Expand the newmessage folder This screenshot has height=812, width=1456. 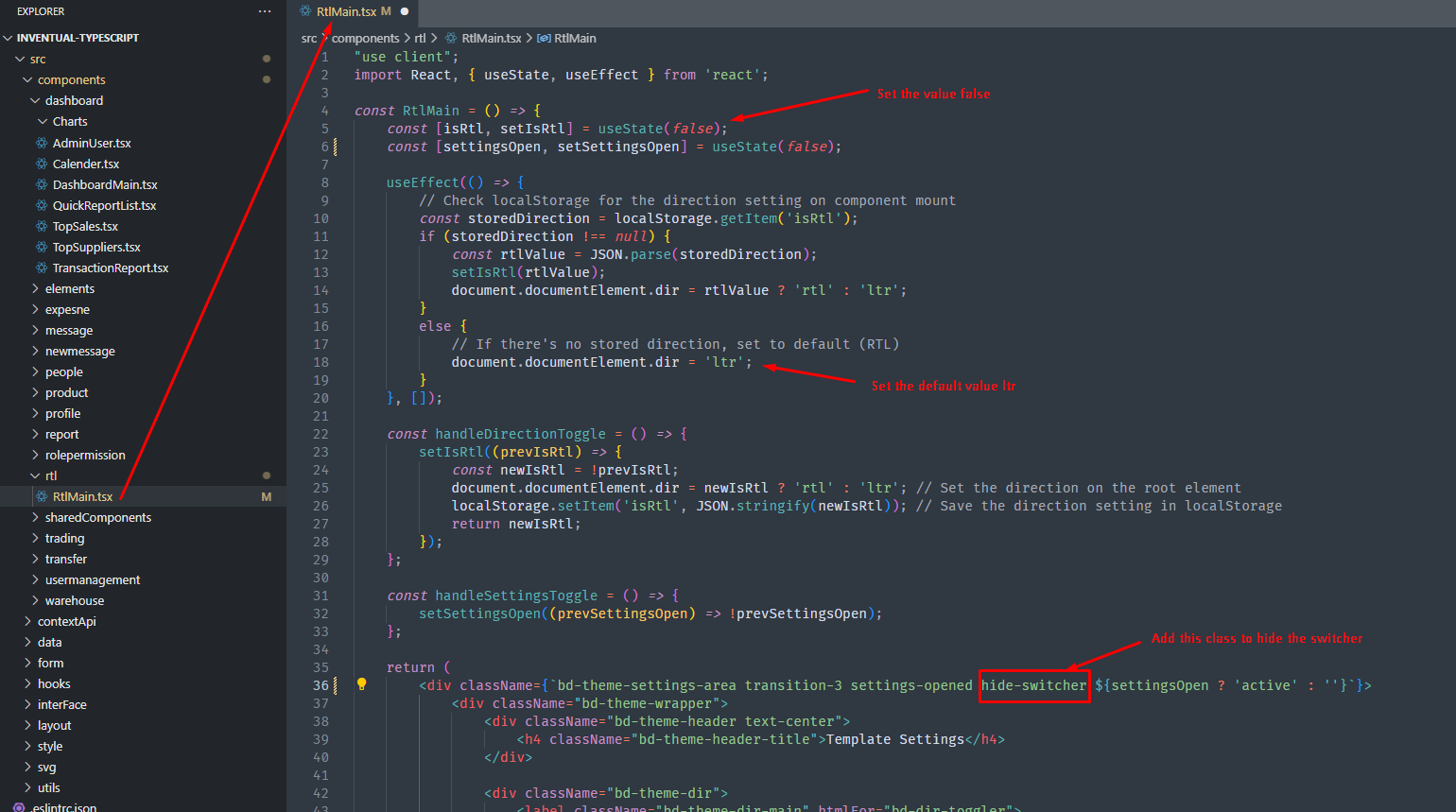pyautogui.click(x=35, y=351)
